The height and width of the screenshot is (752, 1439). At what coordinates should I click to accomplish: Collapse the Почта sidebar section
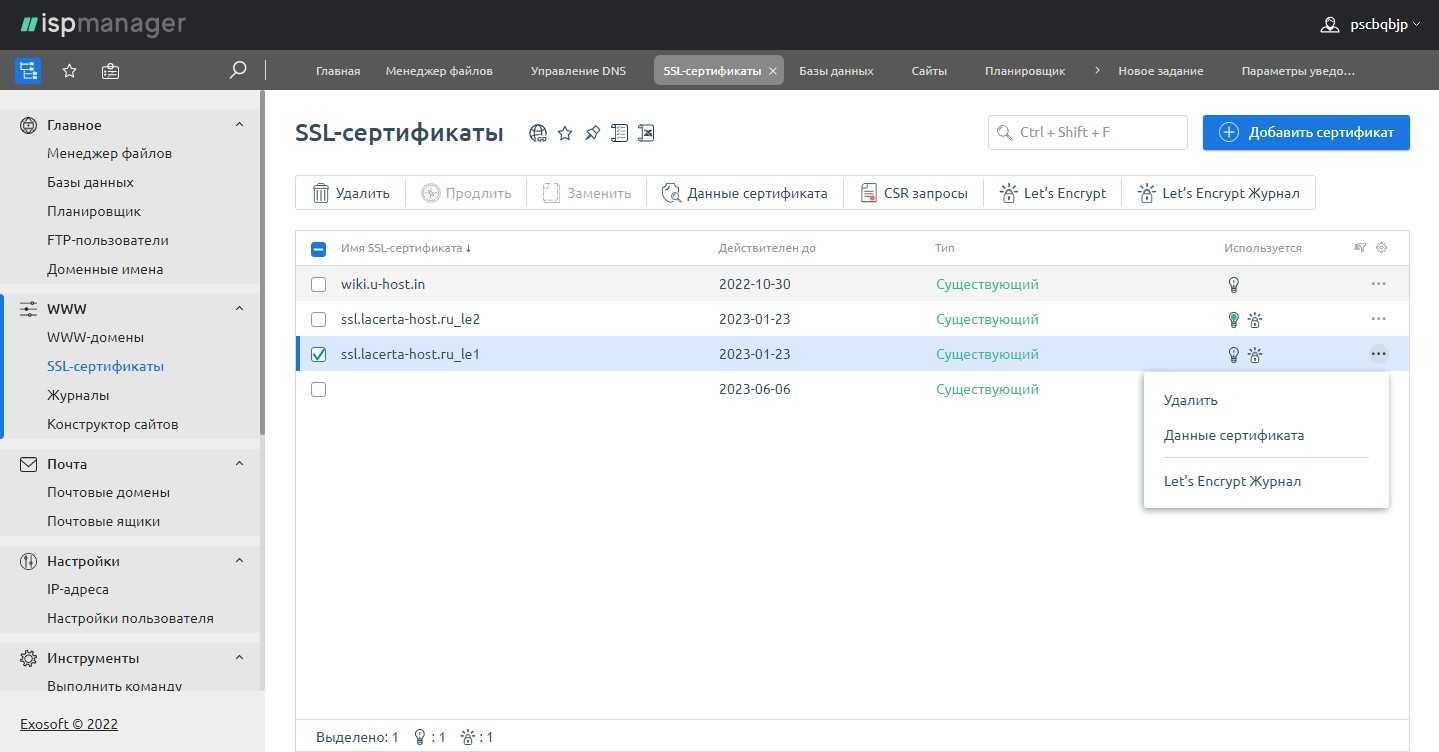(x=239, y=464)
